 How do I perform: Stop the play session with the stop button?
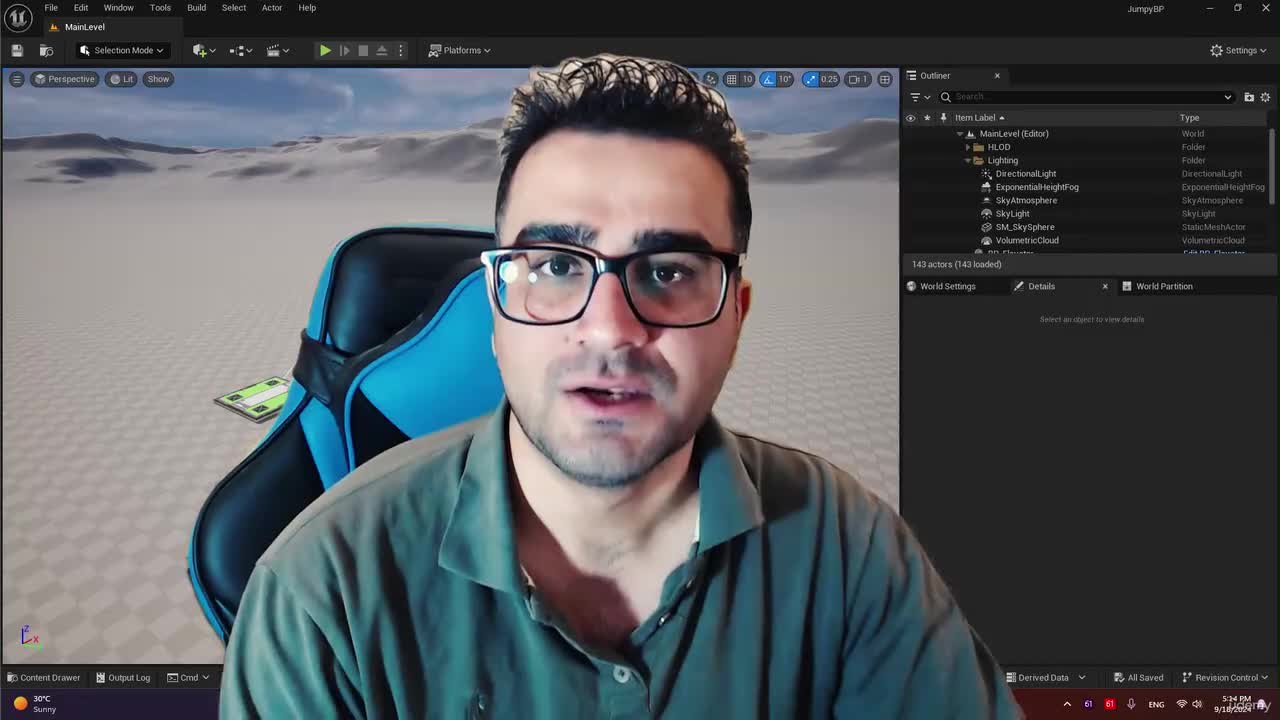click(363, 50)
